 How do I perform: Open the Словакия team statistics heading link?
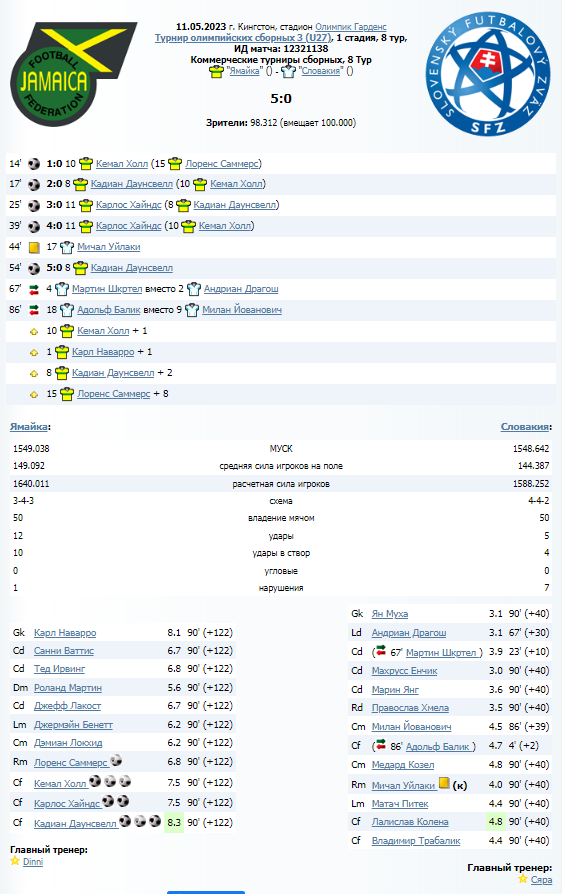(x=524, y=426)
